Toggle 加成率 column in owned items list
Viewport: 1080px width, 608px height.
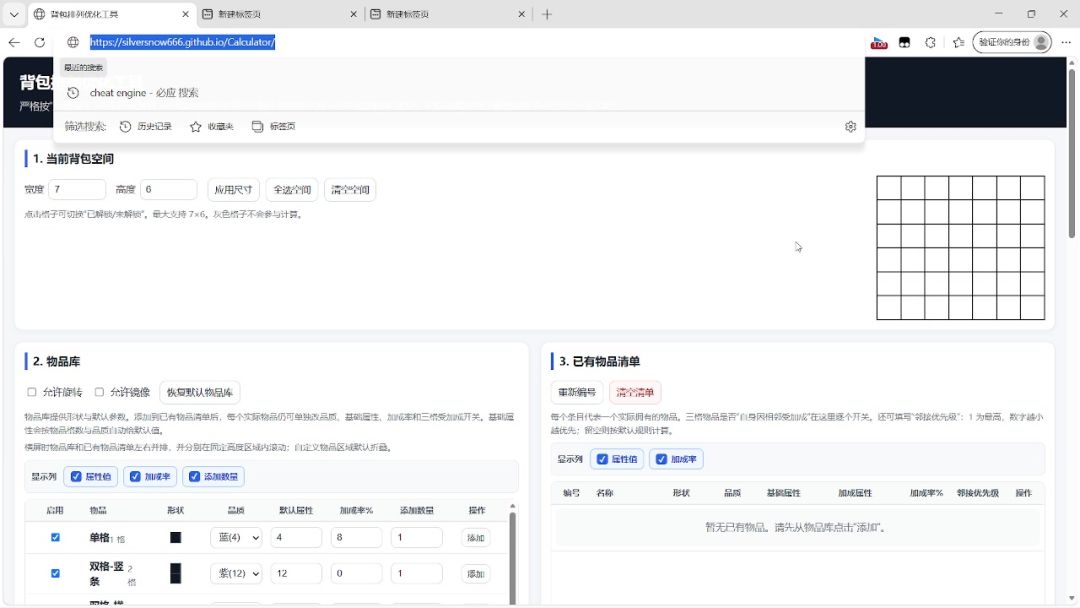pyautogui.click(x=676, y=459)
